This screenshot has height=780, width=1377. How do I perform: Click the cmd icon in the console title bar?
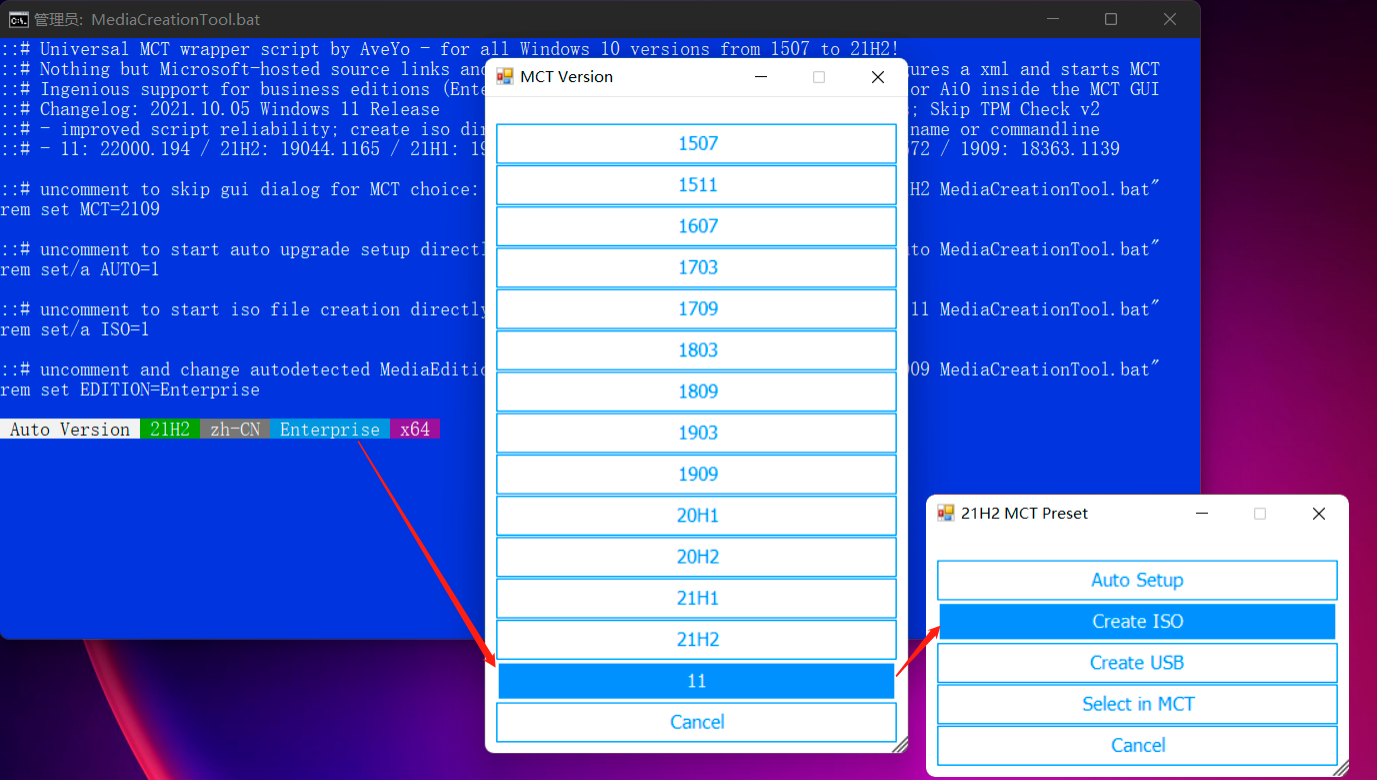[18, 19]
